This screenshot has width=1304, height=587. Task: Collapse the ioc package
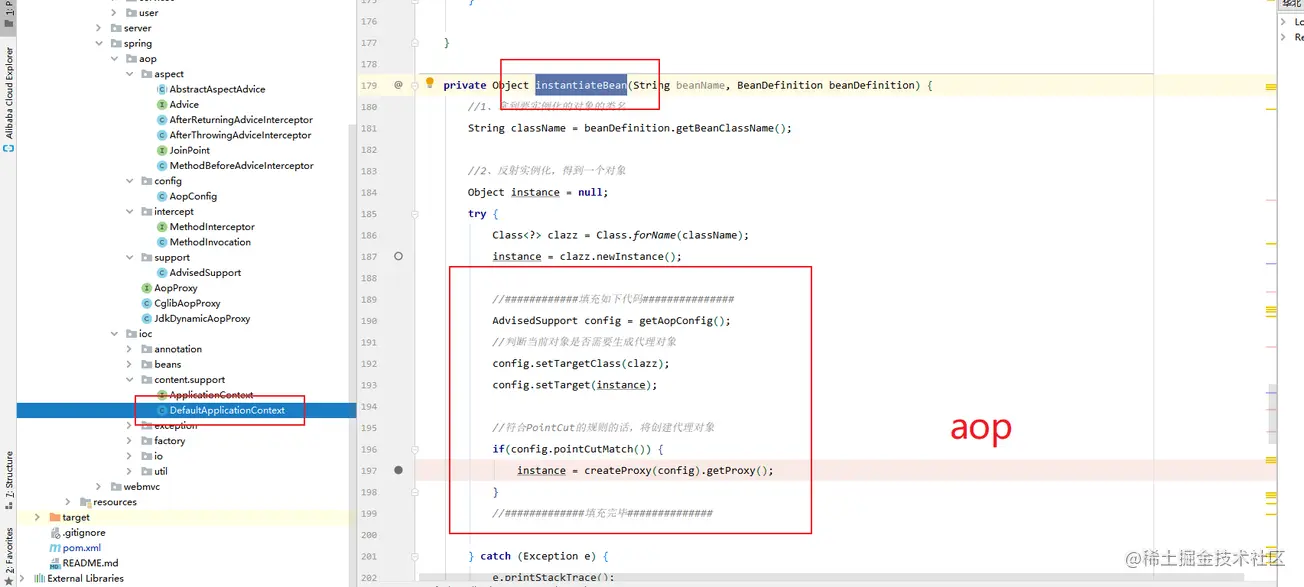pos(114,333)
